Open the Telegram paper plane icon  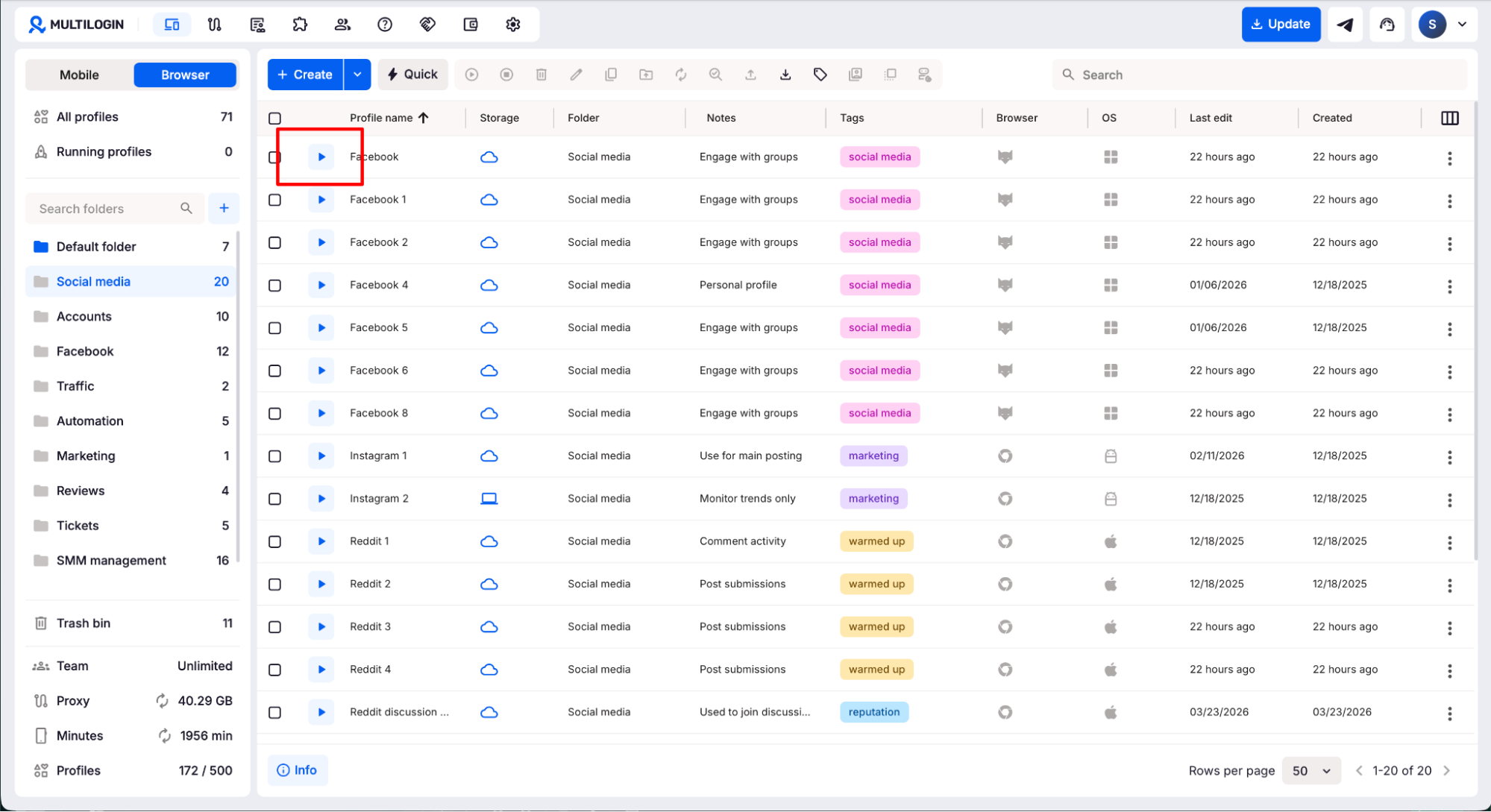(1345, 25)
